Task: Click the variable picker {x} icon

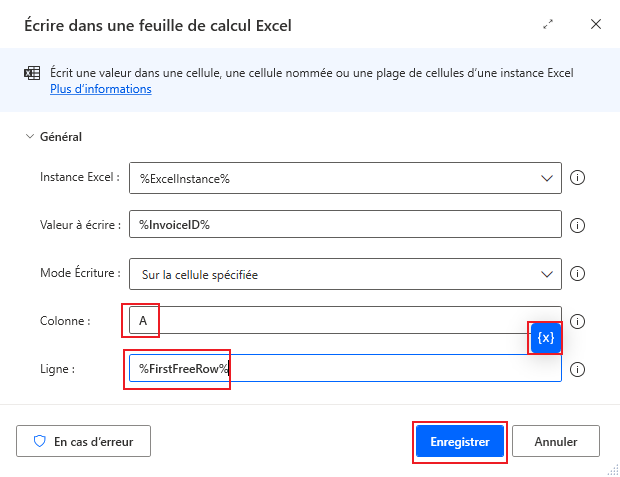Action: tap(545, 338)
